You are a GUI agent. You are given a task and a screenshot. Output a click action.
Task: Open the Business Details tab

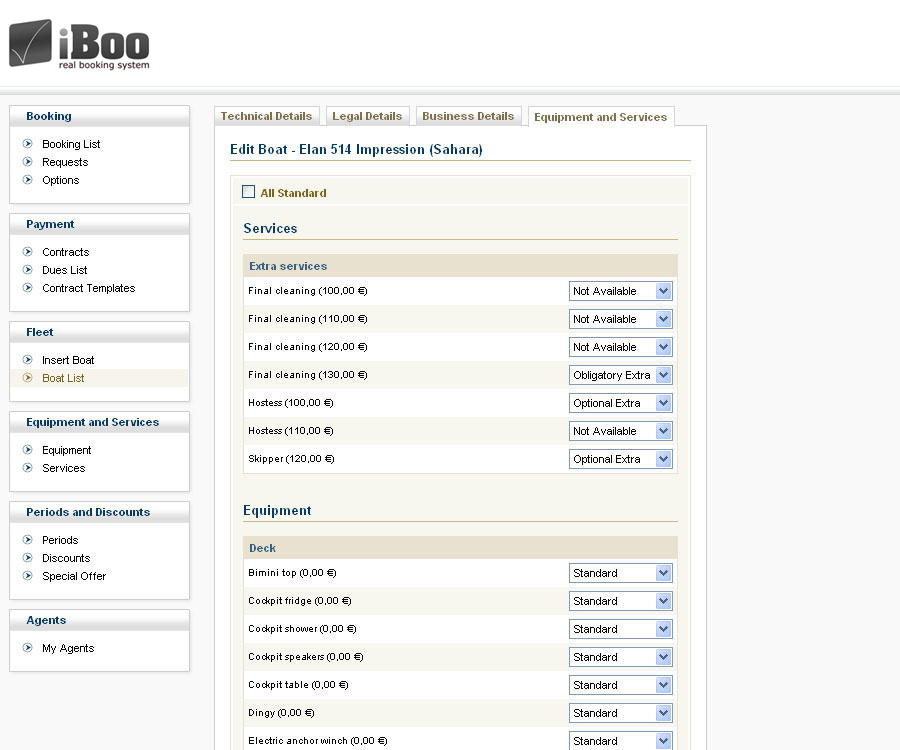pyautogui.click(x=468, y=116)
